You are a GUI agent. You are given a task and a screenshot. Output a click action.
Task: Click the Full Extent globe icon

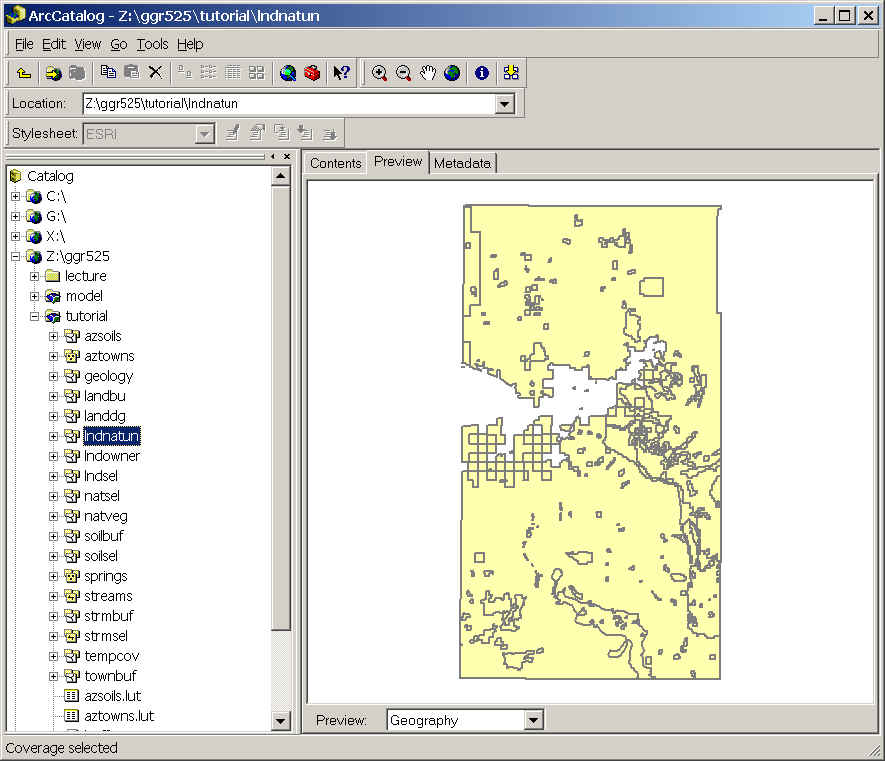(x=452, y=72)
